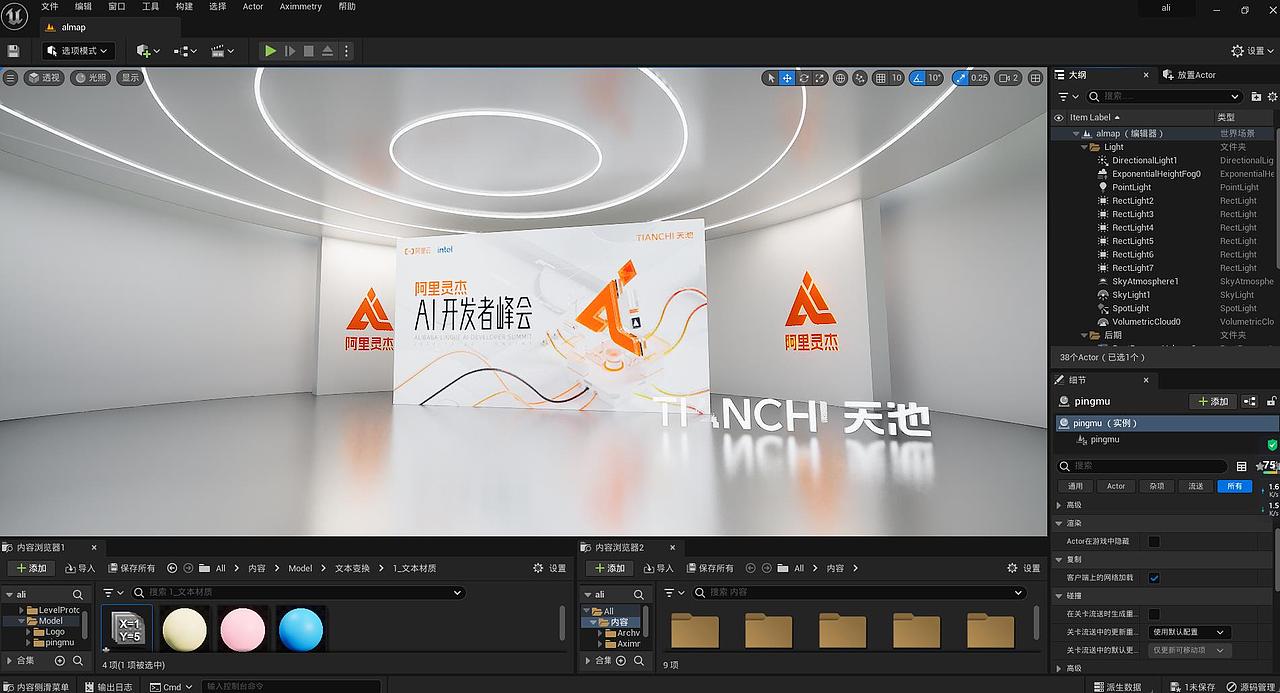Toggle 在关卡流送时生成 checkbox

(1154, 614)
